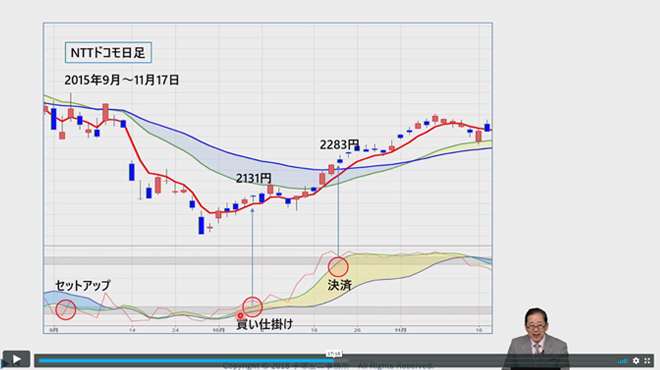Click the セットアップ label text

click(82, 285)
